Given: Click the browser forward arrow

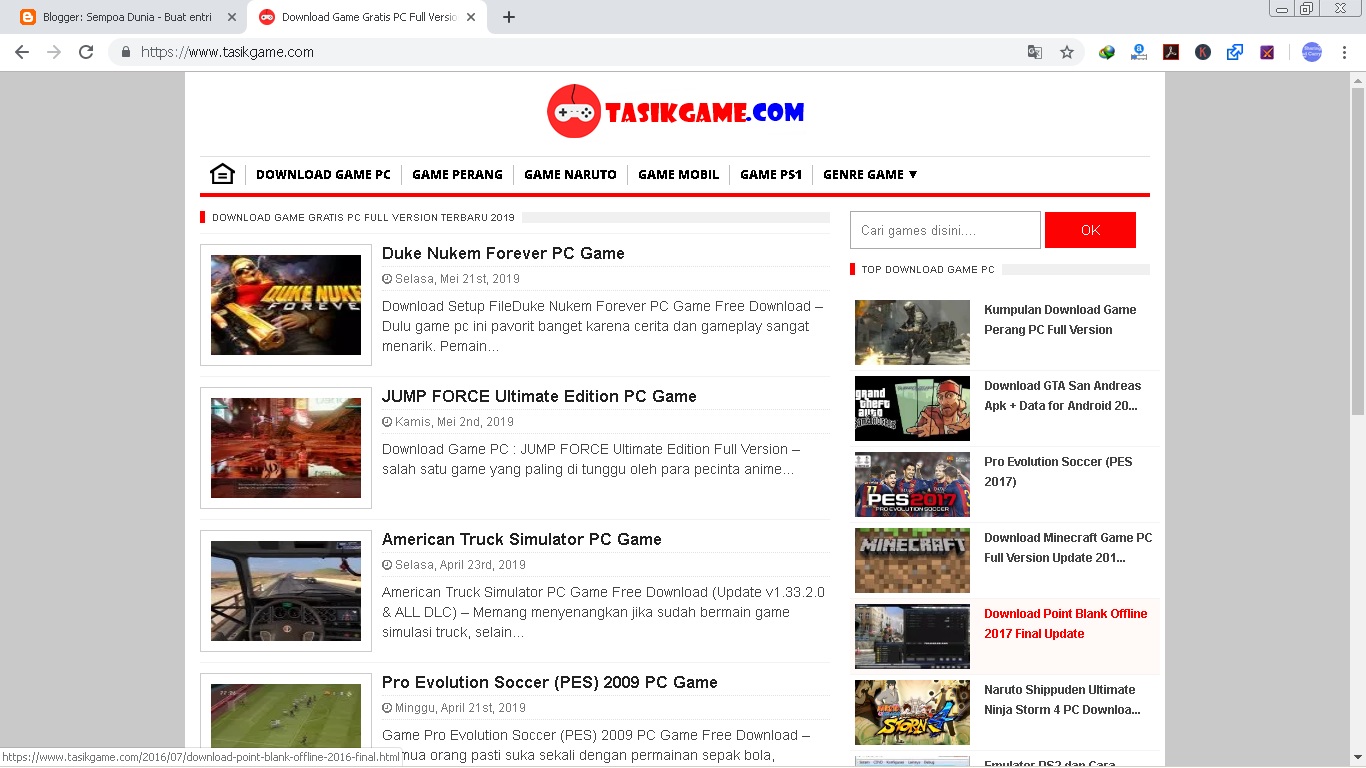Looking at the screenshot, I should coord(54,52).
